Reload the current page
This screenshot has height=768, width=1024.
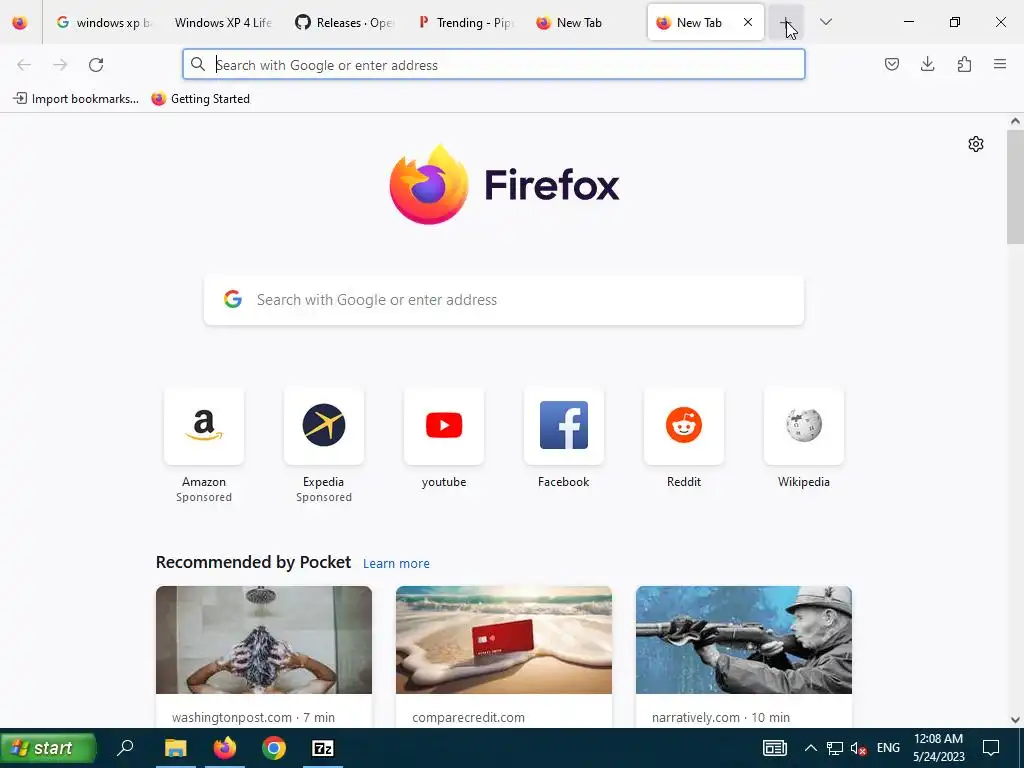click(x=96, y=65)
